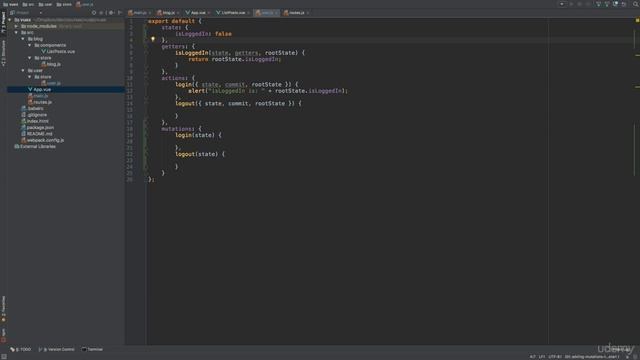This screenshot has height=360, width=640.
Task: Collapse the src folder arrow
Action: coord(16,33)
